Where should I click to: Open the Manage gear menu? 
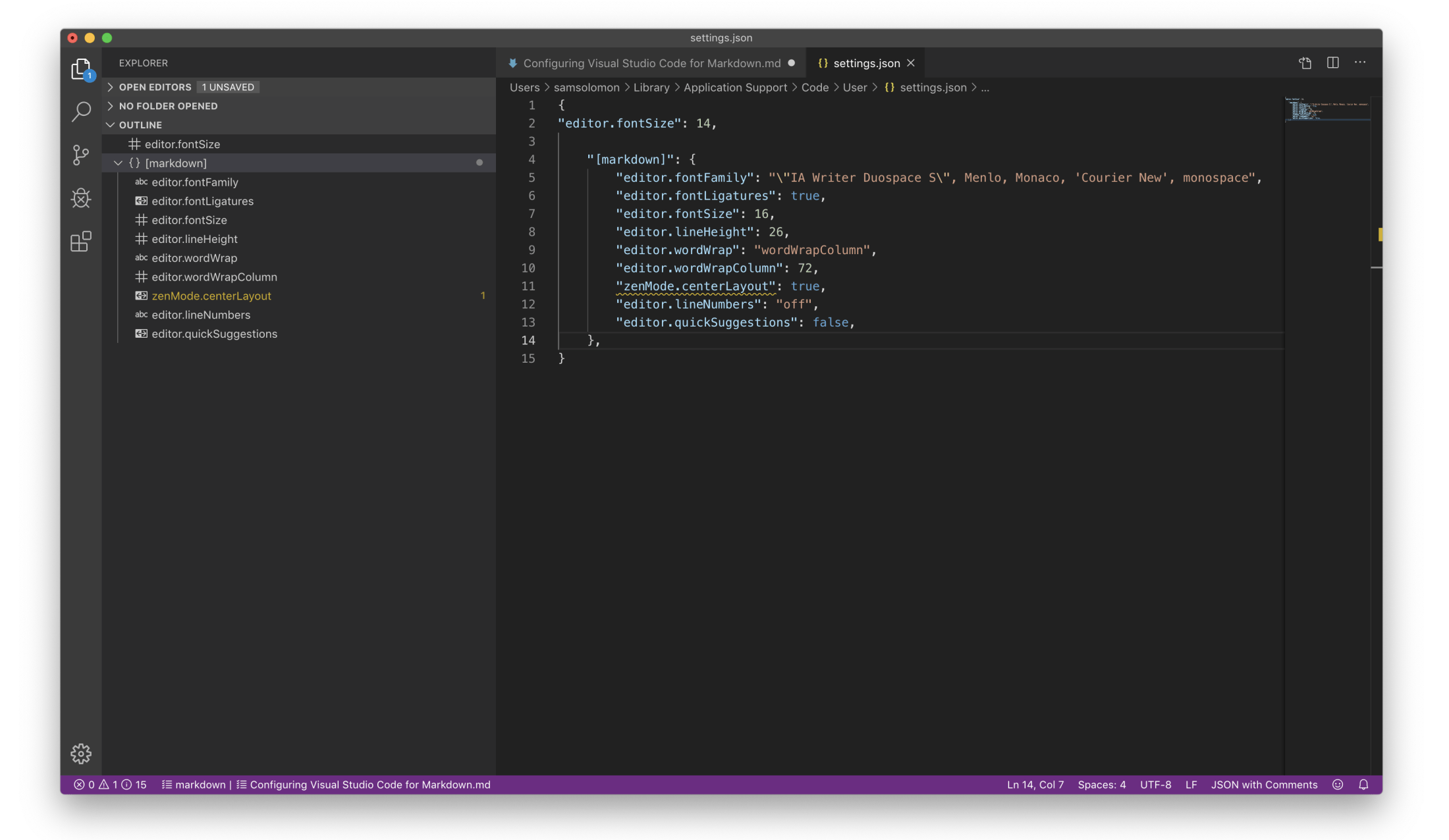click(81, 754)
